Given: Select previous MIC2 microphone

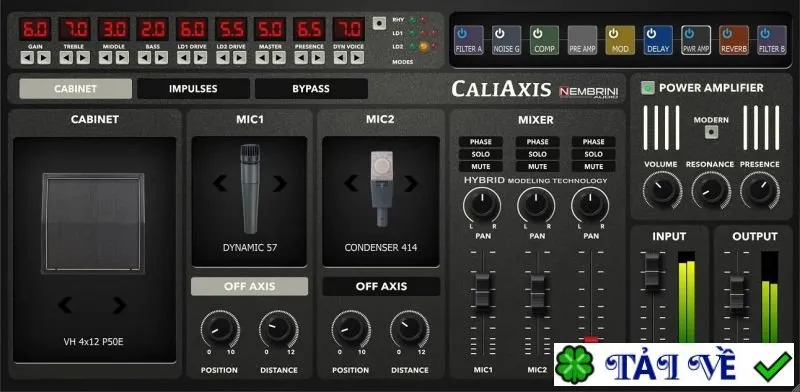Looking at the screenshot, I should click(x=351, y=183).
